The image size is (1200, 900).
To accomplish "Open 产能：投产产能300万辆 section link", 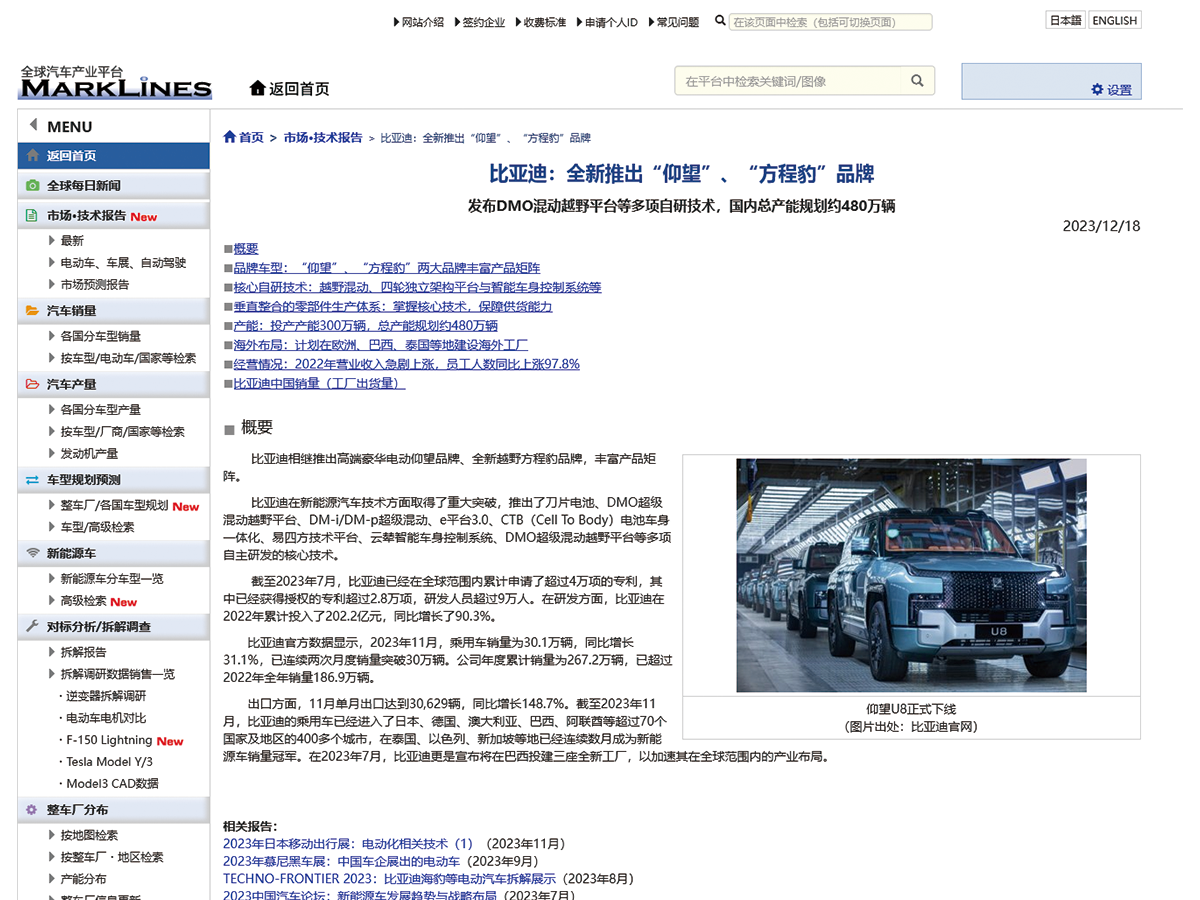I will tap(366, 326).
